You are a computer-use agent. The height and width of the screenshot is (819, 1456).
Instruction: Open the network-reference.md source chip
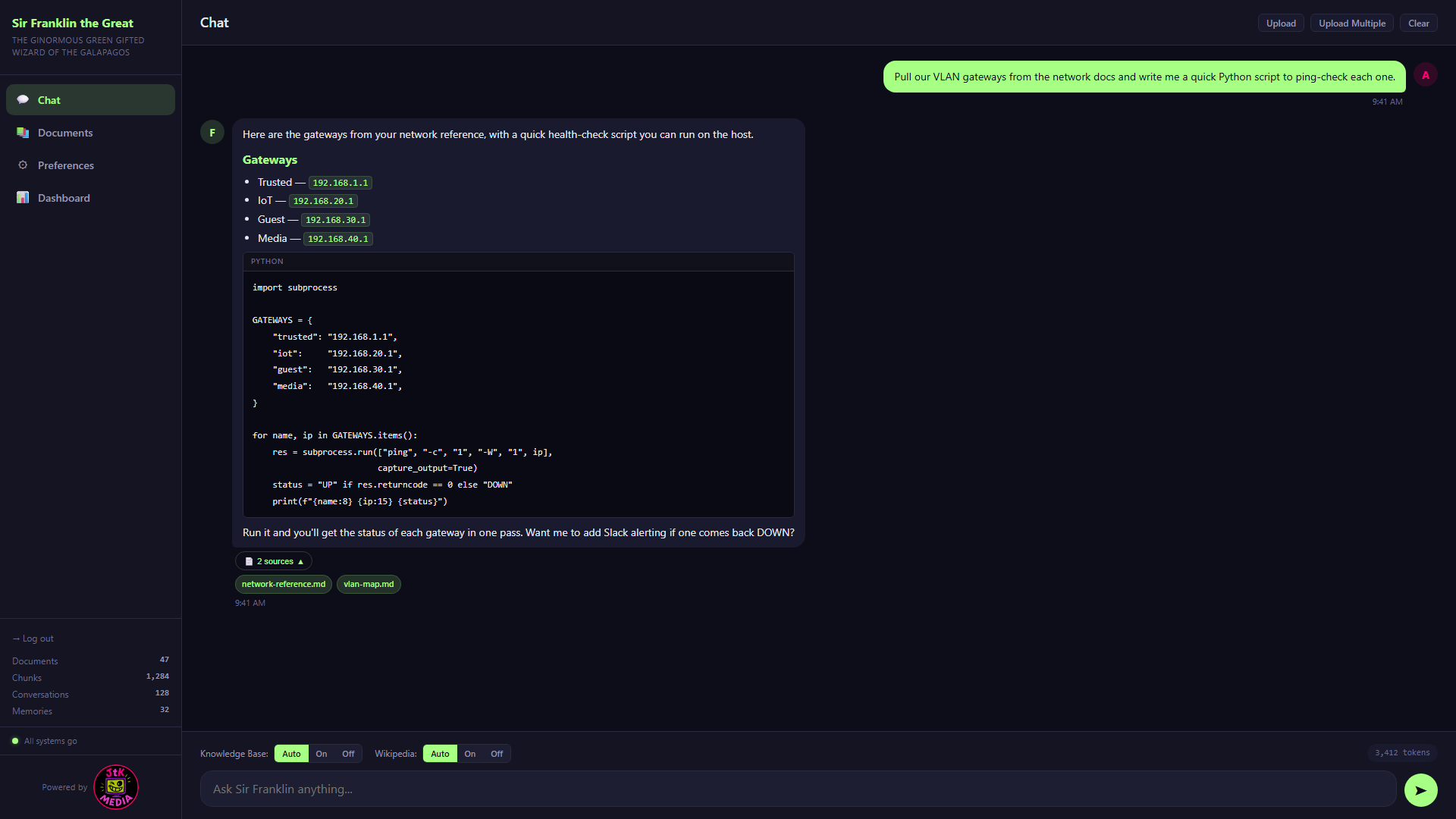[284, 584]
